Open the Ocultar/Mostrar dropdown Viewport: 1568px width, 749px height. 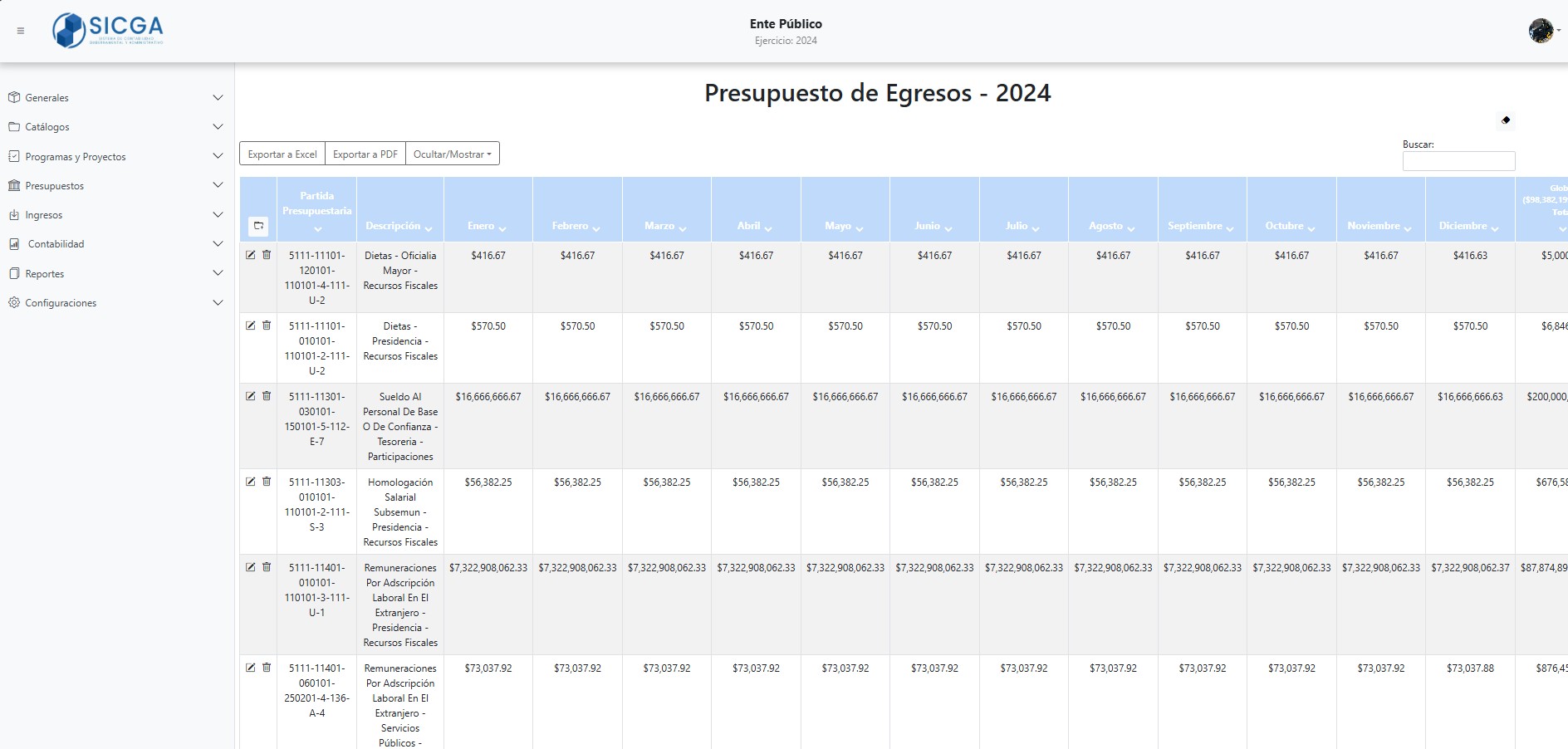(x=452, y=154)
